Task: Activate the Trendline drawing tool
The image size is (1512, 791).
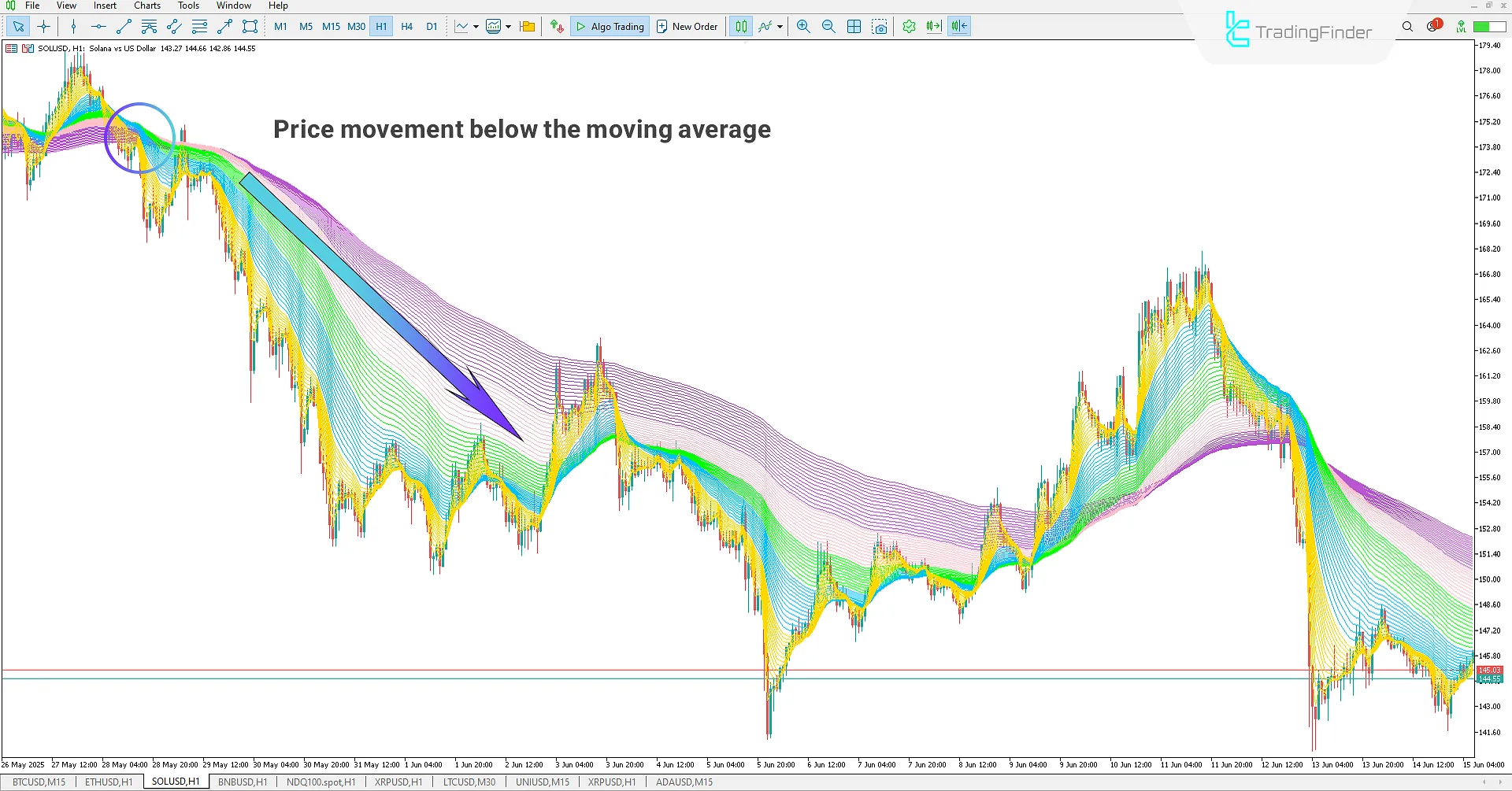Action: 122,26
